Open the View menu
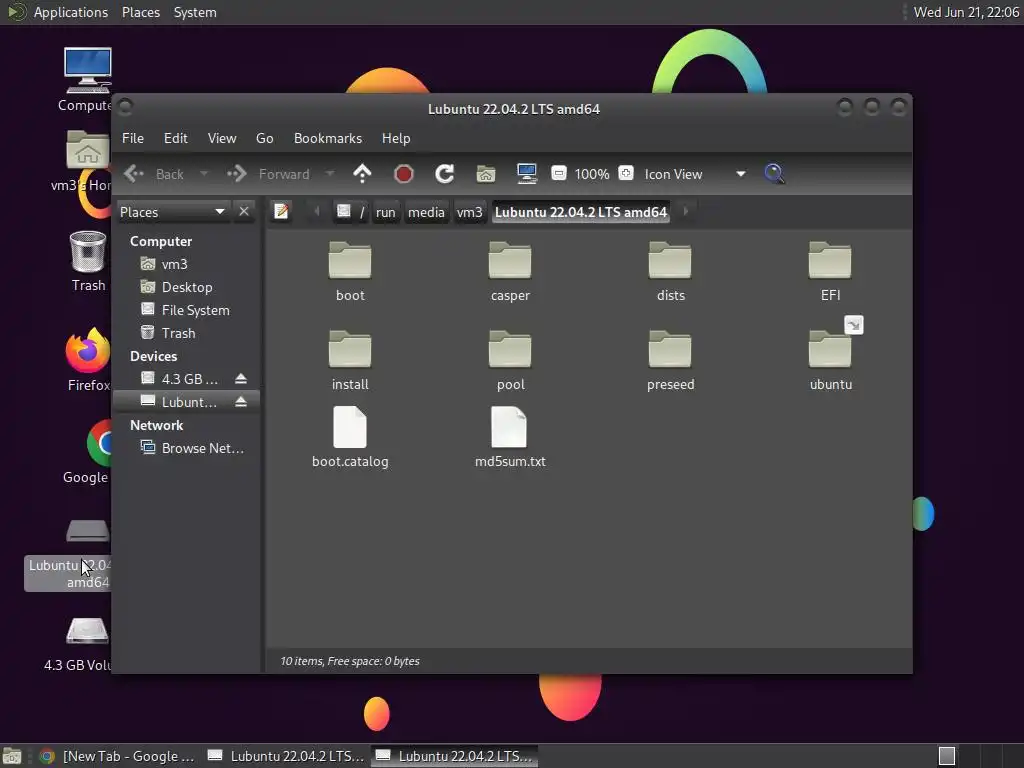 tap(222, 138)
